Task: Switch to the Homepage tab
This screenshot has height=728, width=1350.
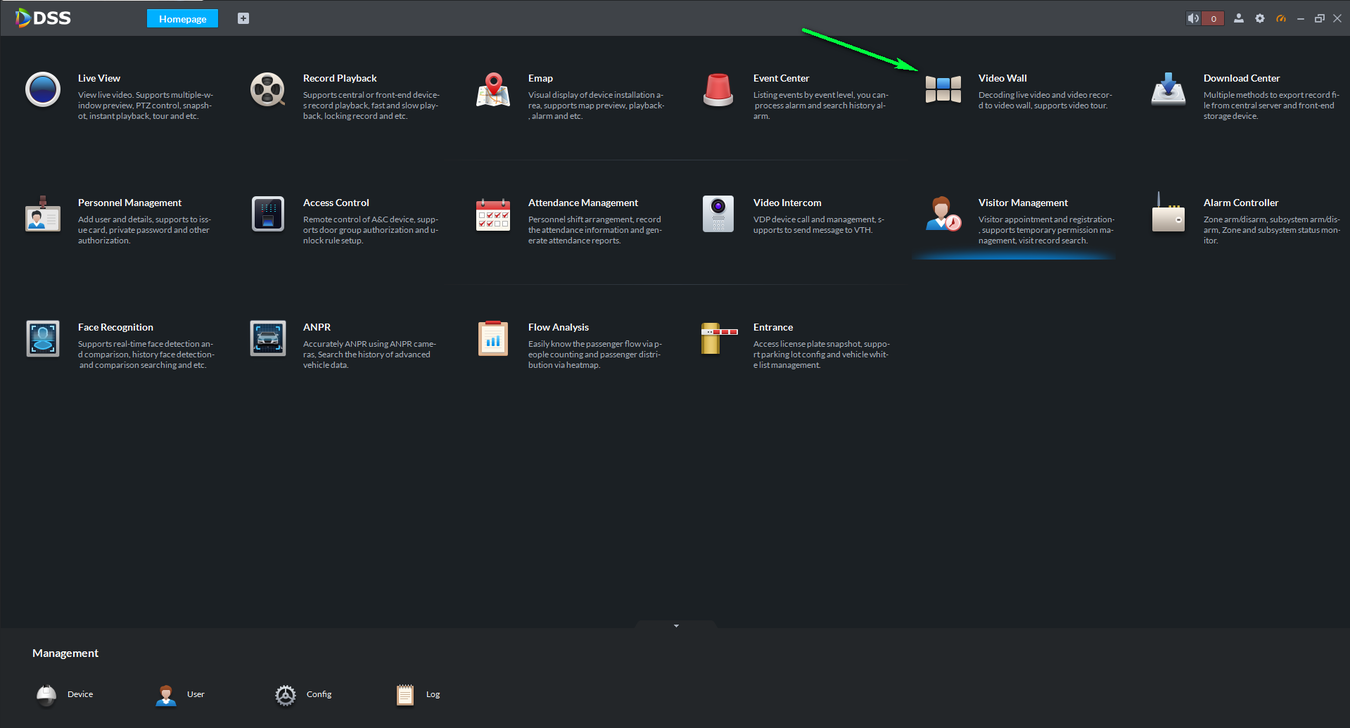Action: (182, 18)
